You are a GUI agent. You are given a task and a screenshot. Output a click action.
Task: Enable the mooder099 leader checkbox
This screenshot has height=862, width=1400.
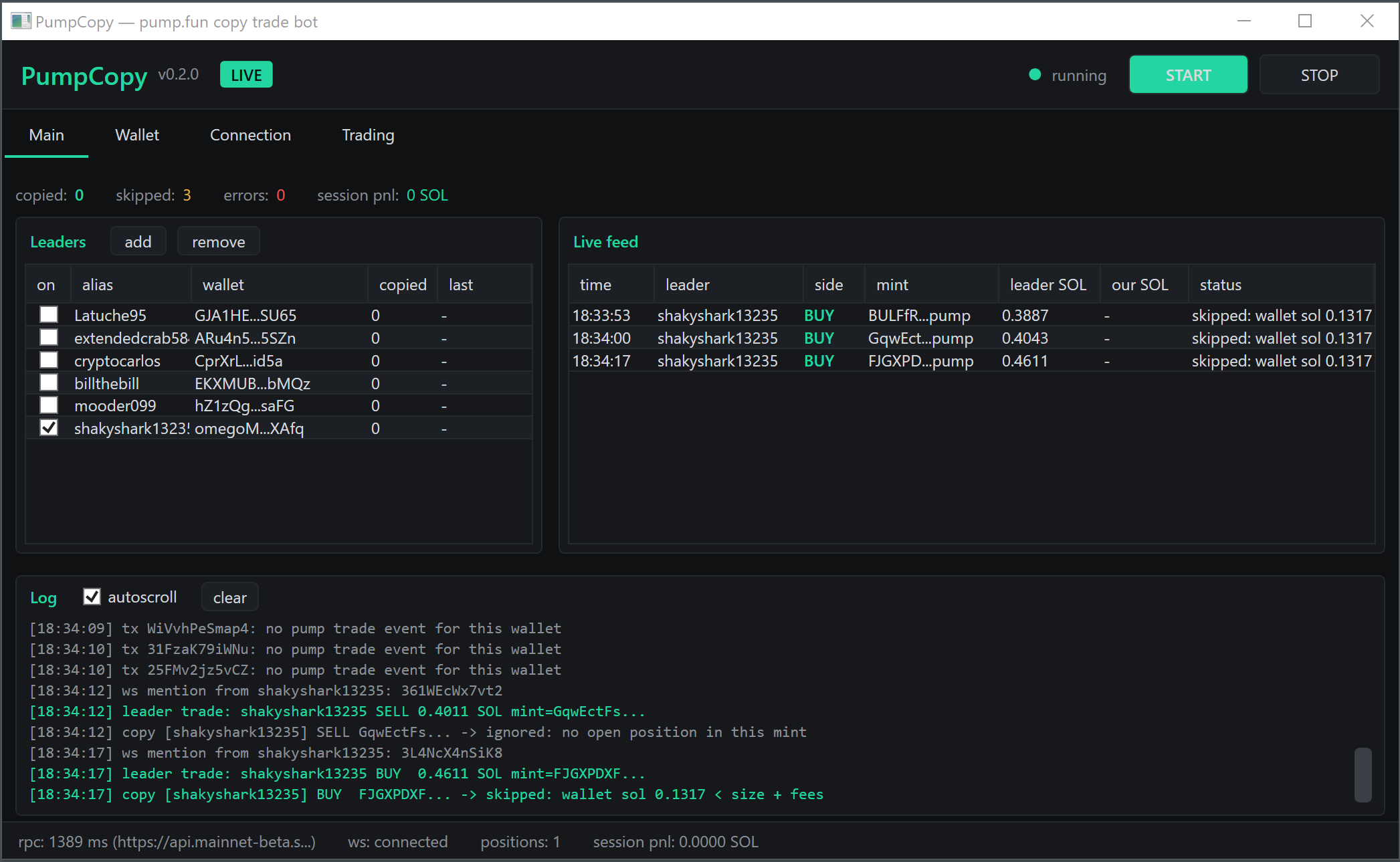49,405
